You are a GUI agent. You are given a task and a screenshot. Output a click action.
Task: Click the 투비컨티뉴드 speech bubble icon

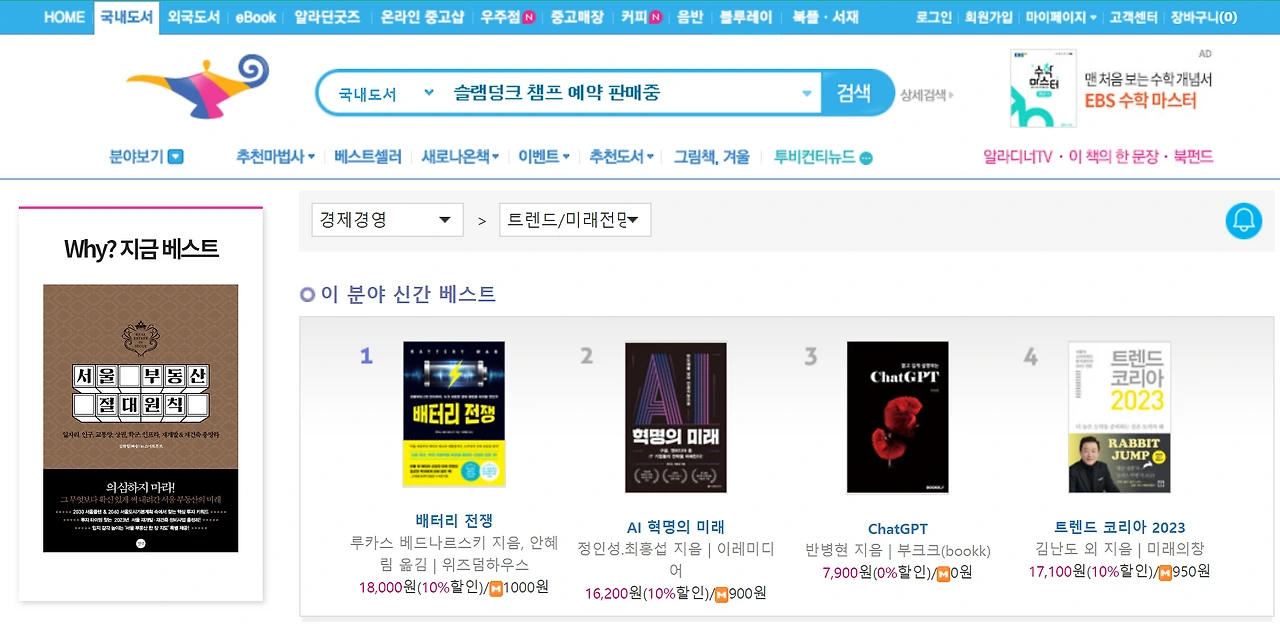pos(866,158)
